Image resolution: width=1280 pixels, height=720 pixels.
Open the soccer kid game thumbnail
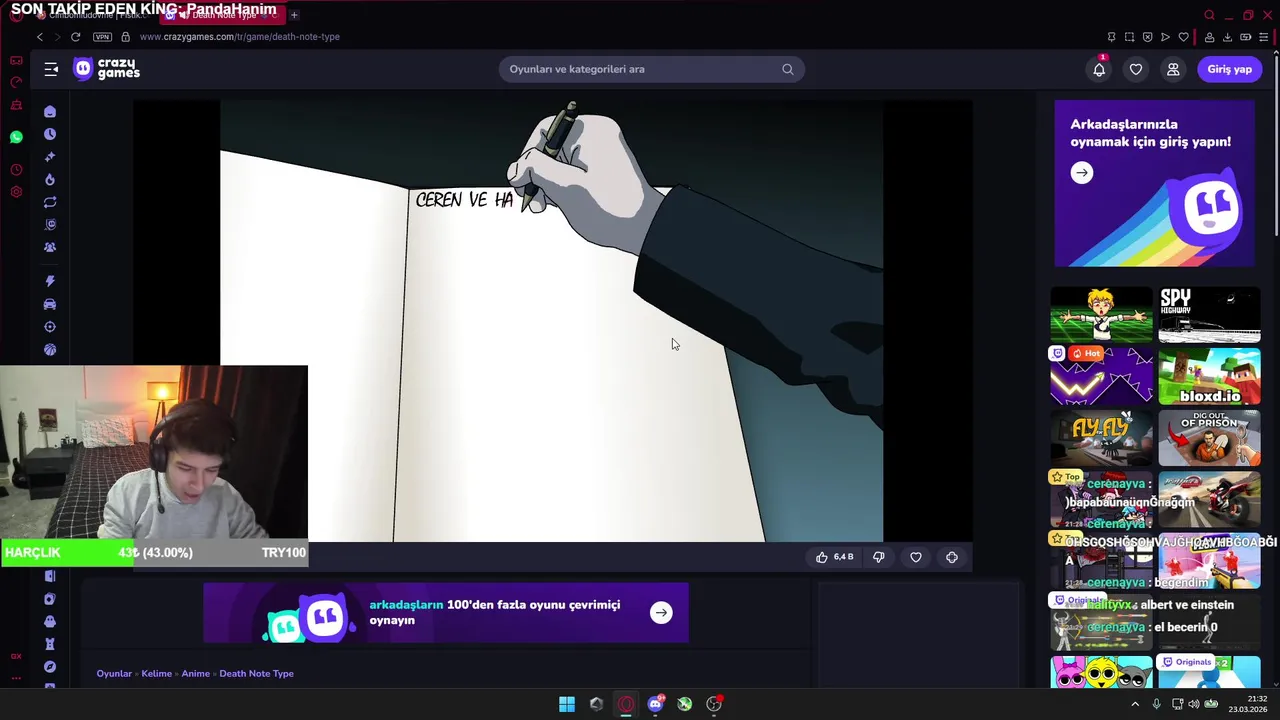(1101, 315)
